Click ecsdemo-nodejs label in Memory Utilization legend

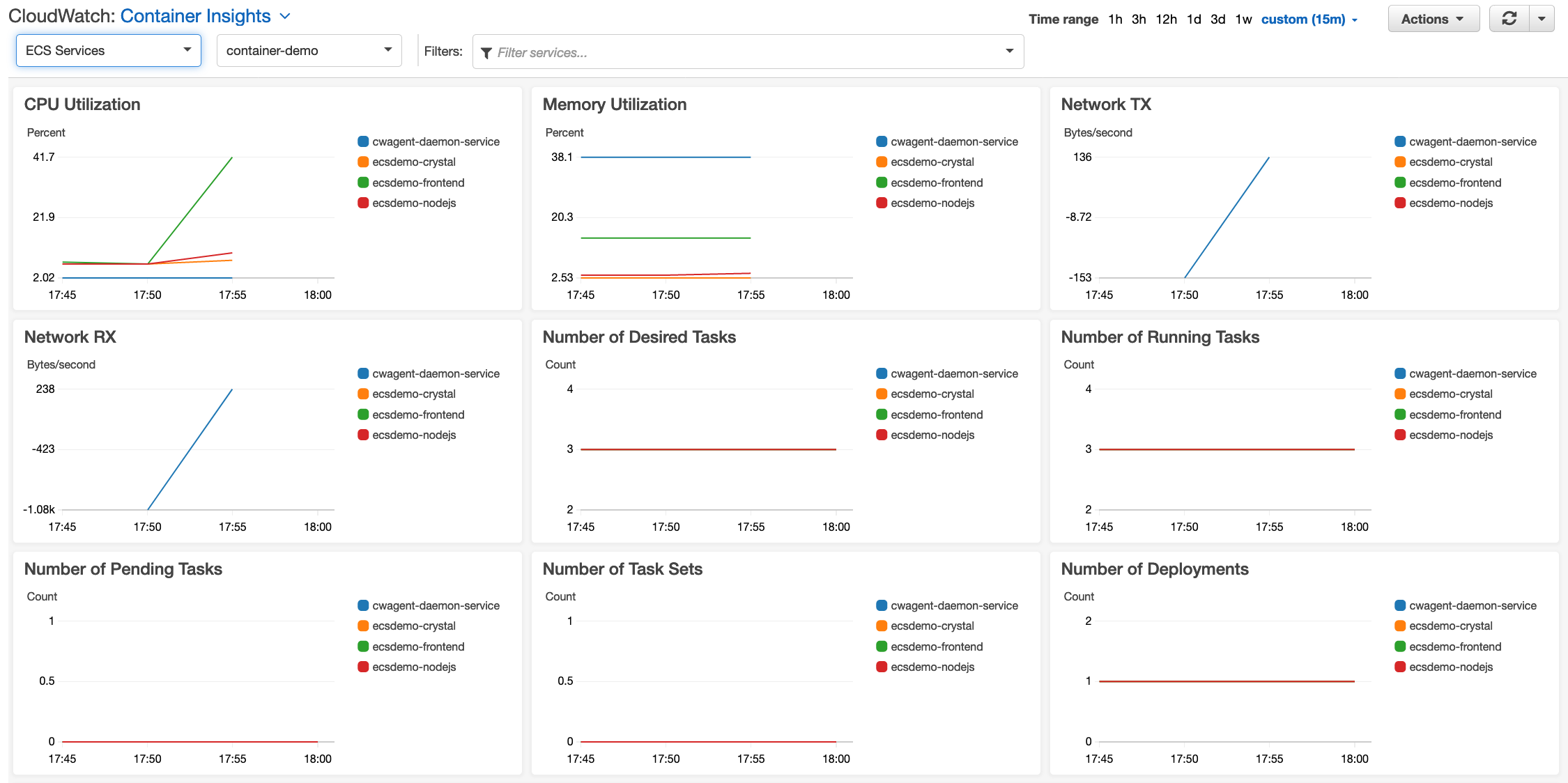(x=932, y=203)
